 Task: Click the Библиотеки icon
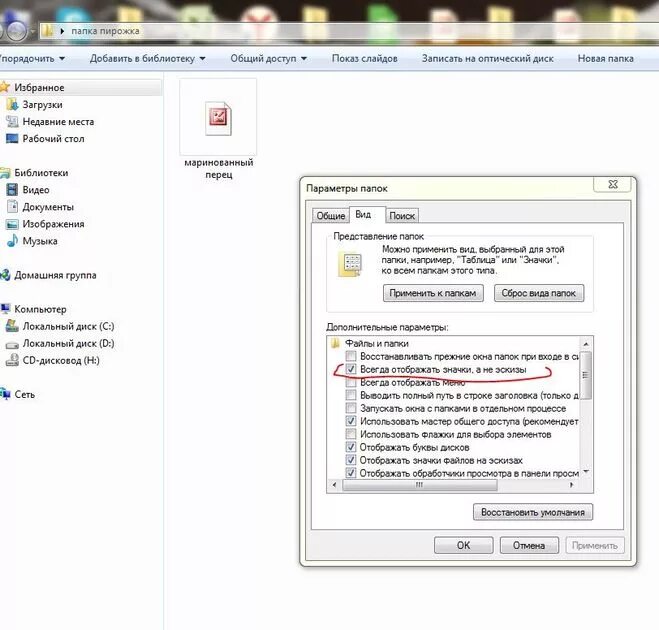pos(5,173)
